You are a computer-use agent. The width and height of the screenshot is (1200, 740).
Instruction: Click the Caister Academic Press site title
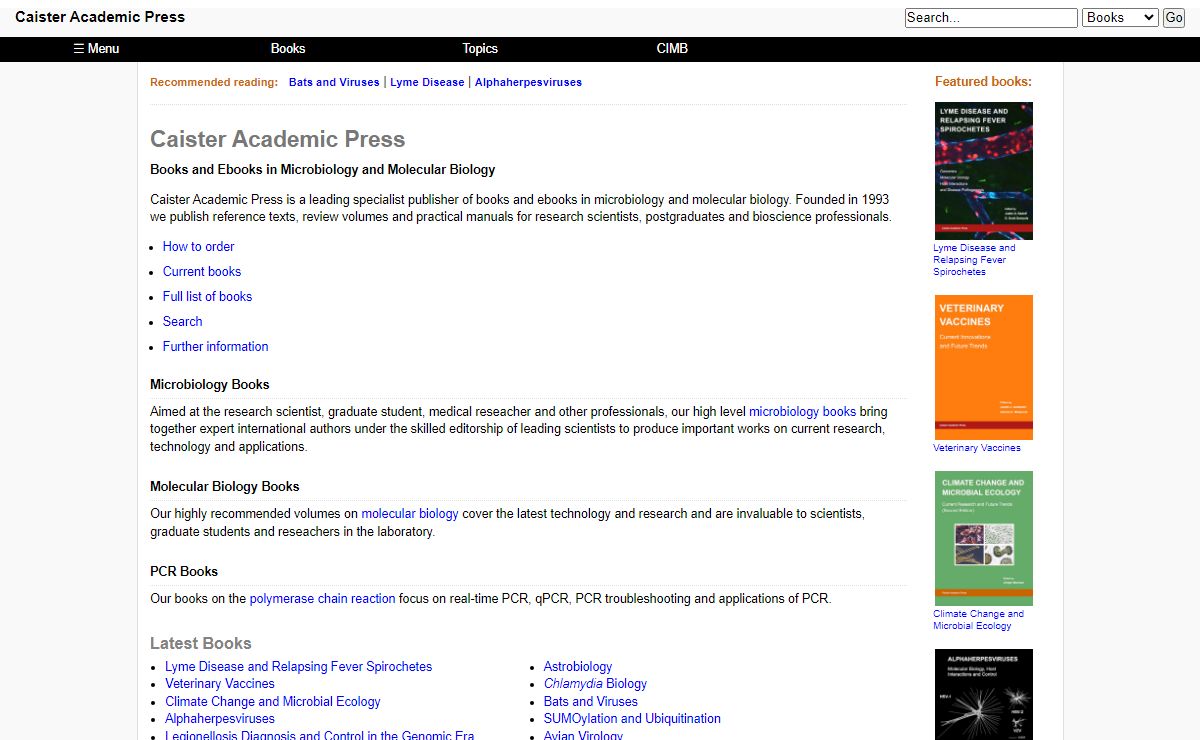pos(100,17)
